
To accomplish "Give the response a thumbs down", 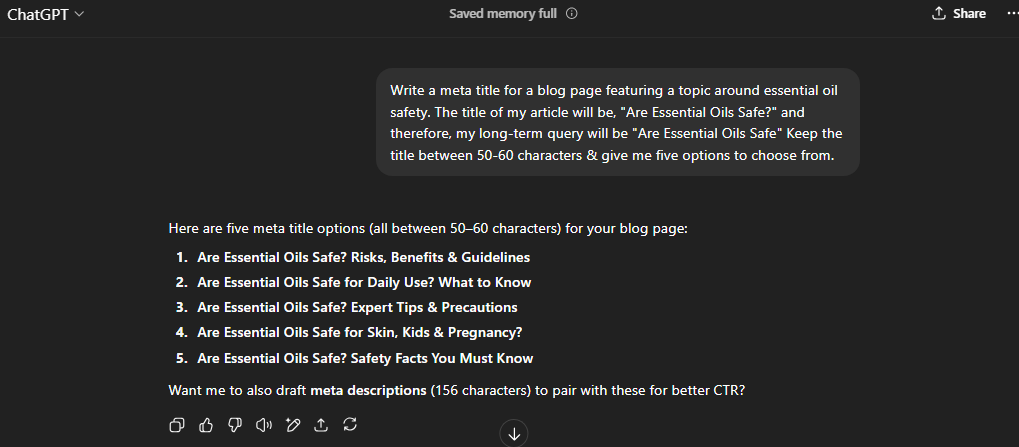I will tap(235, 425).
